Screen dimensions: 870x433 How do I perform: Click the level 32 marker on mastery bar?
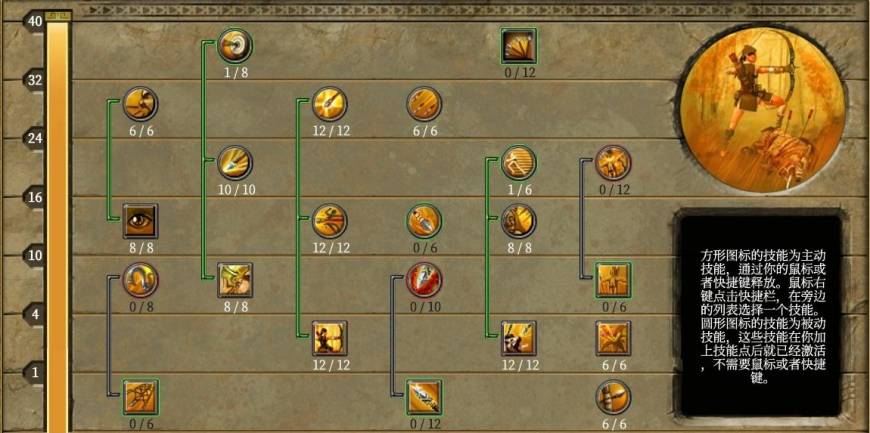[35, 80]
